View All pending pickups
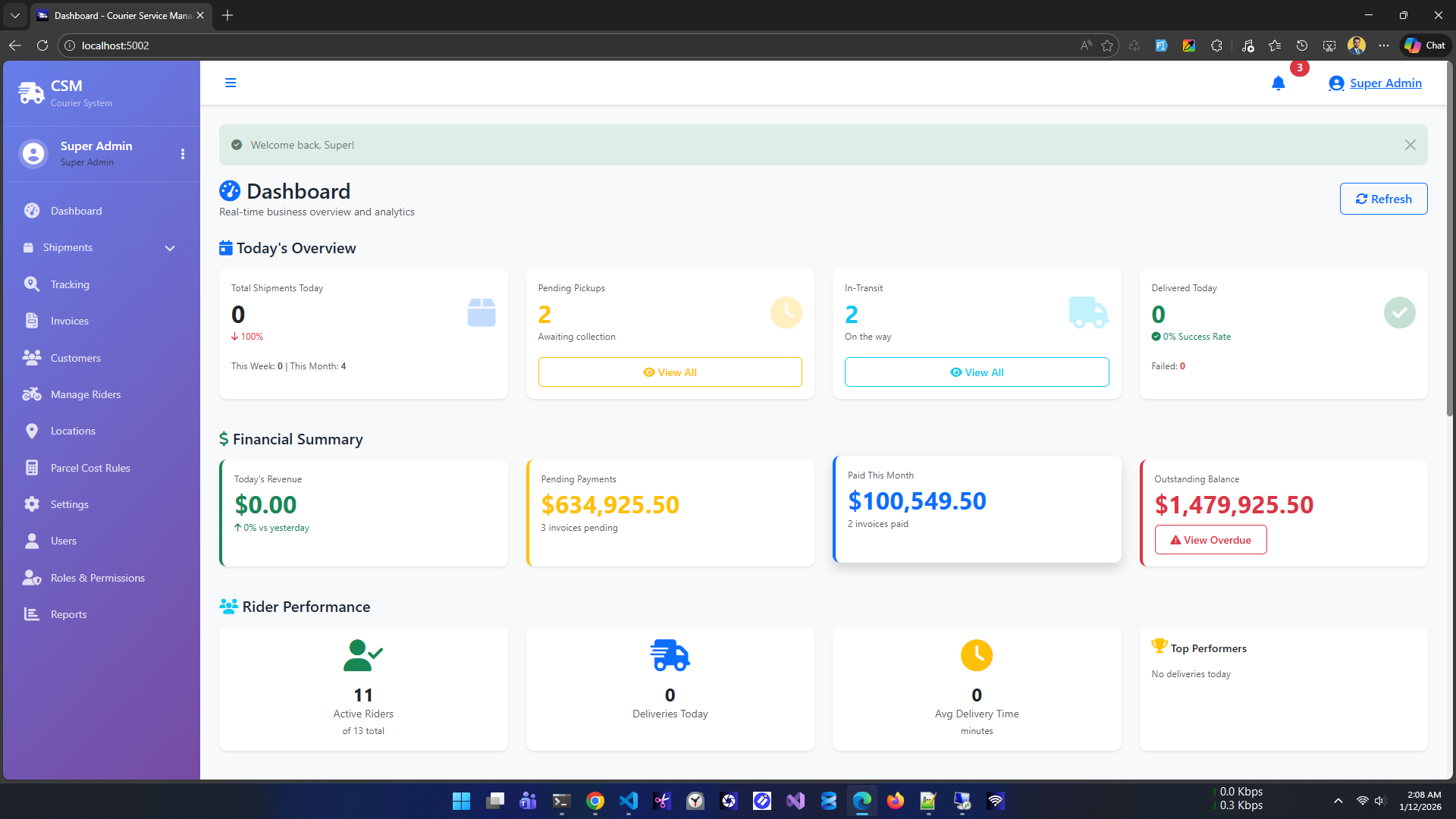The width and height of the screenshot is (1456, 819). coord(670,372)
